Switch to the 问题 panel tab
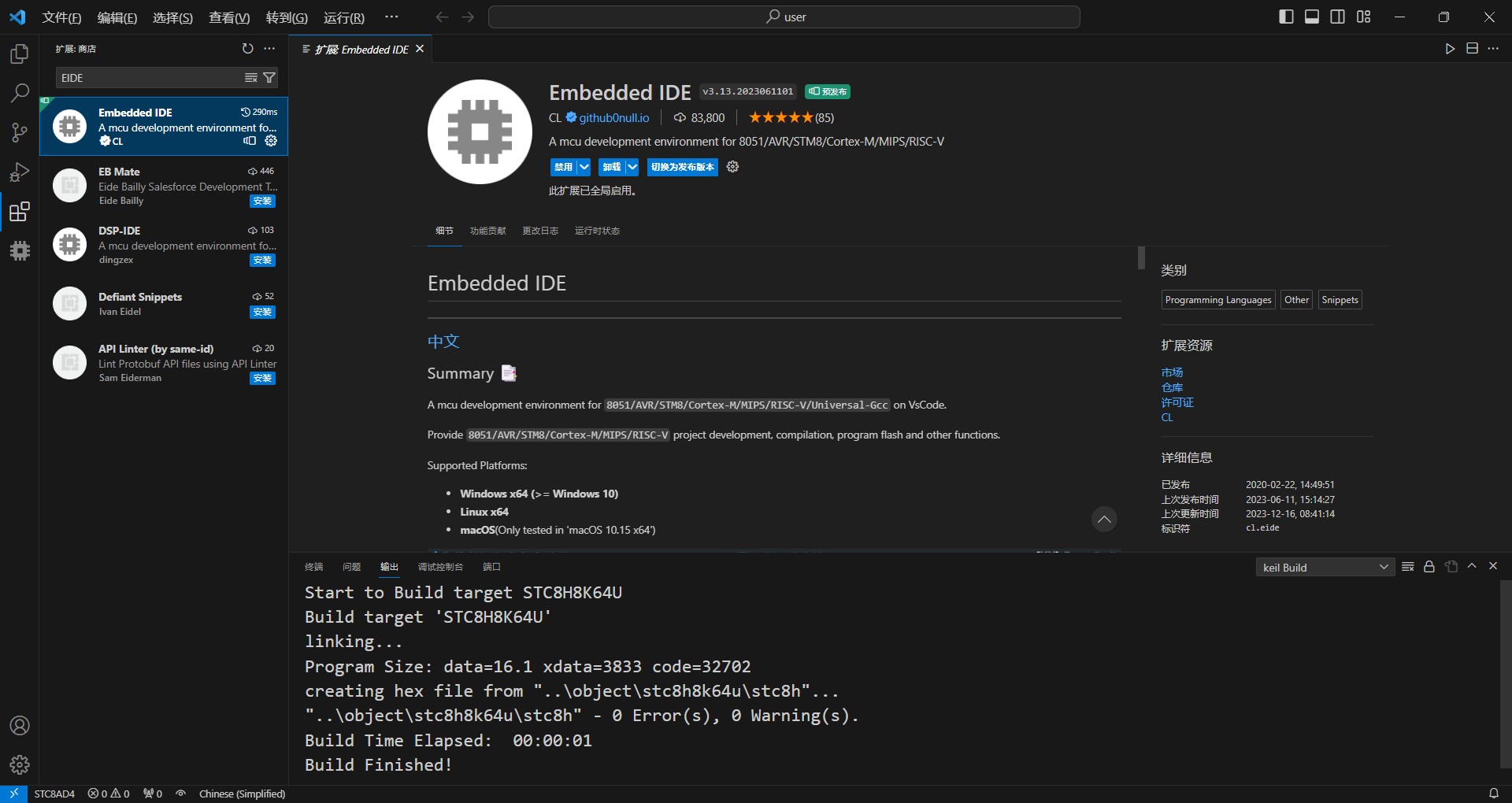Screen dimensions: 1512x803 pos(351,567)
